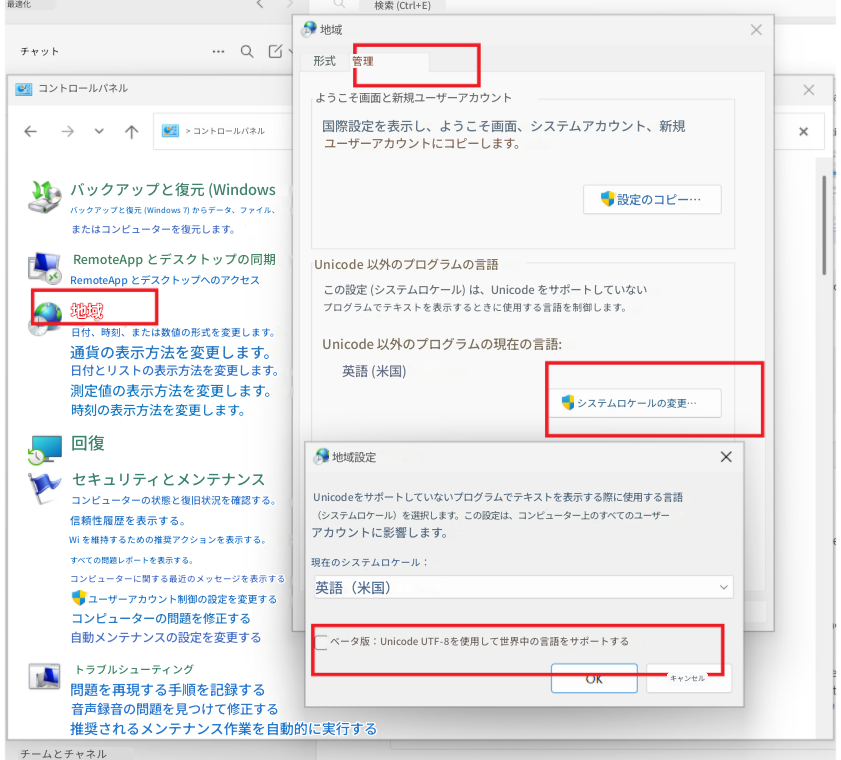Click キャンセル in the 地域設定 dialog
Screen dimensions: 841x760
688,678
